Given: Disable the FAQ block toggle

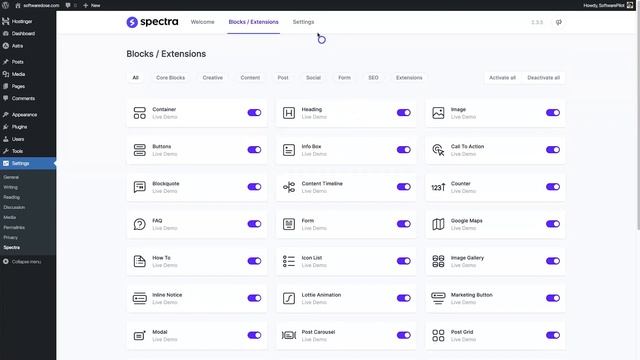Looking at the screenshot, I should point(254,224).
